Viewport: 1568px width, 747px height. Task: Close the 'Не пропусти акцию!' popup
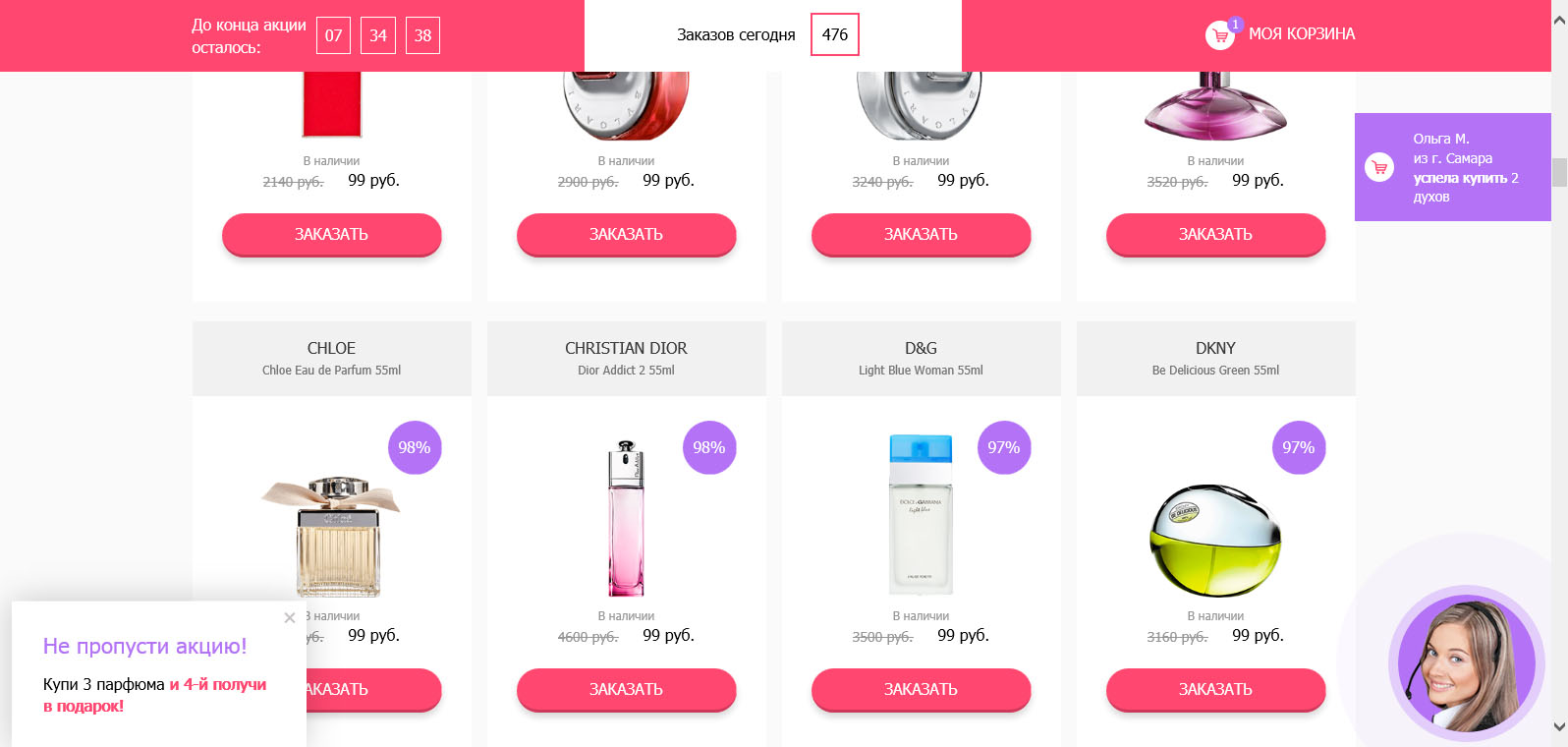(289, 617)
